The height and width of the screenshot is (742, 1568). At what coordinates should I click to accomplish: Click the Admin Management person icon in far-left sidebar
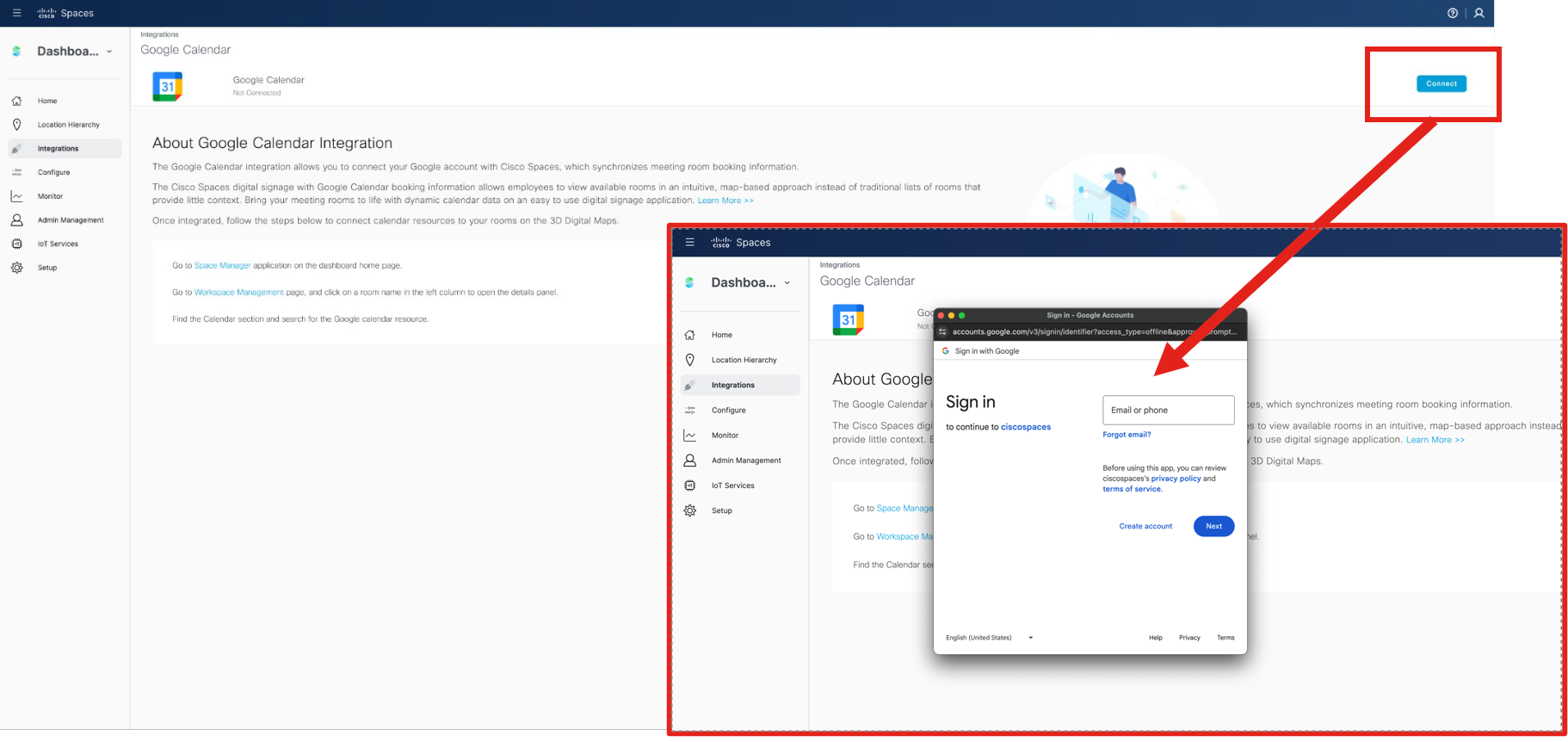(x=16, y=220)
